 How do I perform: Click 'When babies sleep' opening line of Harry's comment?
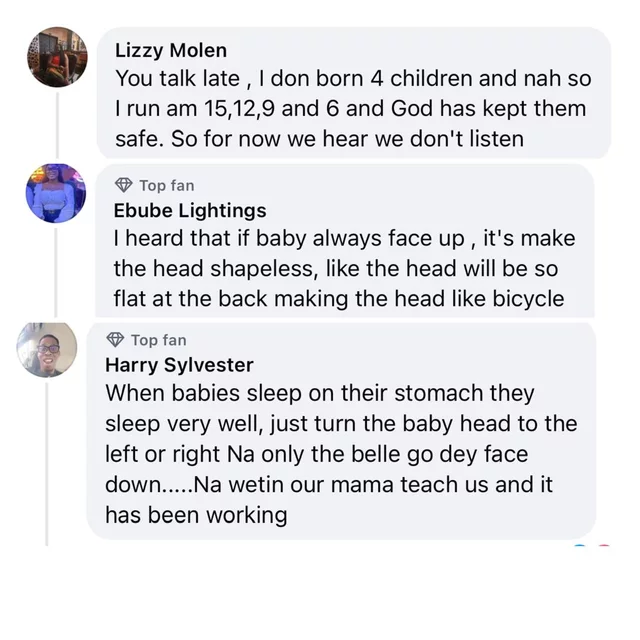click(197, 393)
